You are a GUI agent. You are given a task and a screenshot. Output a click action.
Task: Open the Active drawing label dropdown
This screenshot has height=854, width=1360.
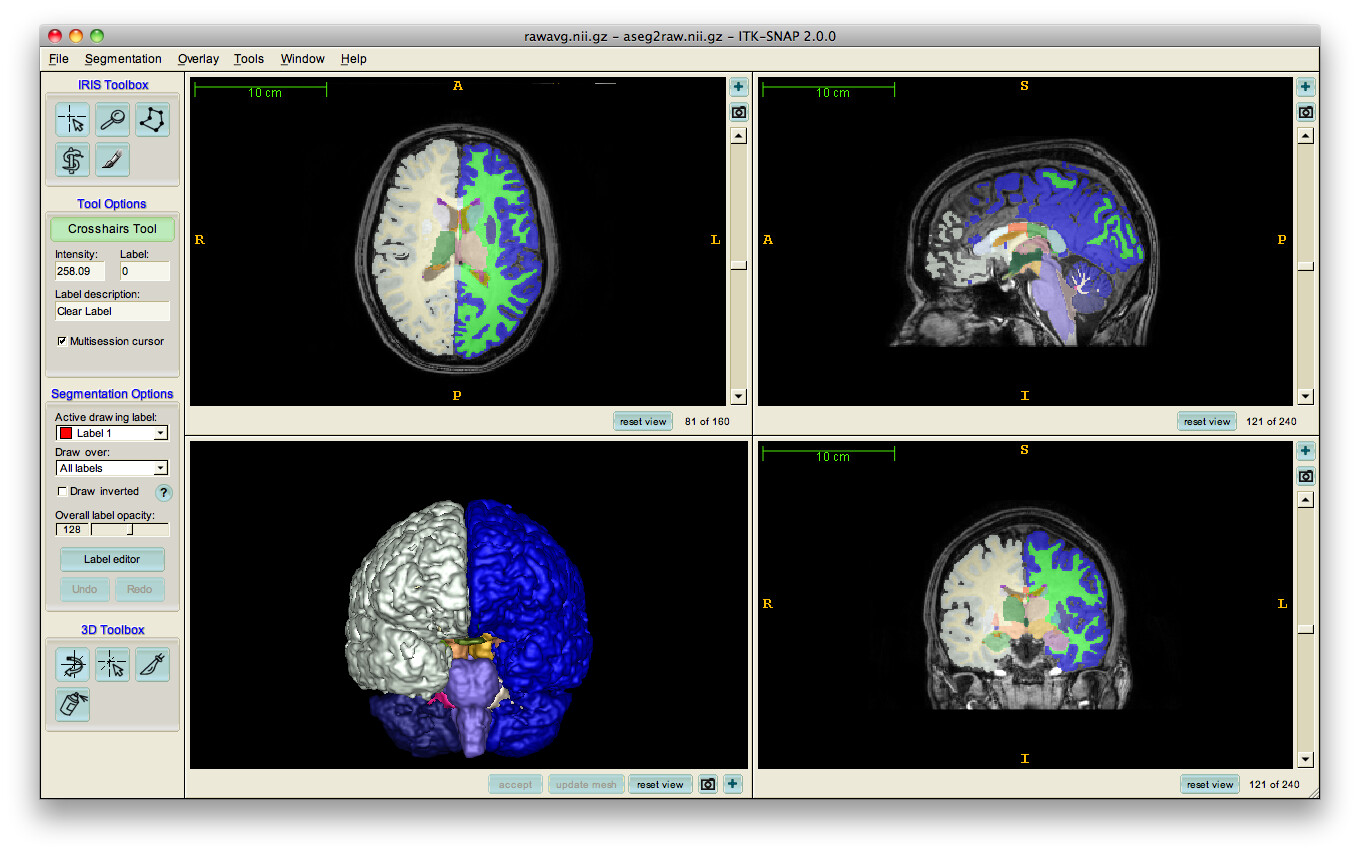click(x=111, y=432)
